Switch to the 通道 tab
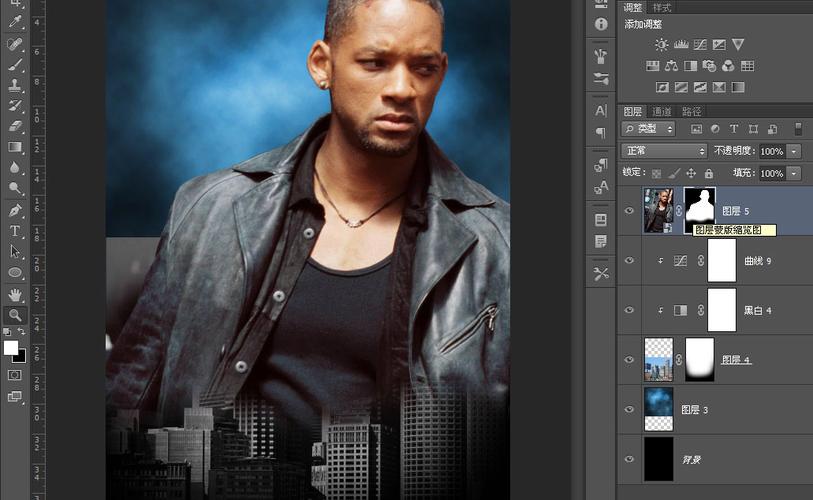The height and width of the screenshot is (500, 813). [662, 111]
